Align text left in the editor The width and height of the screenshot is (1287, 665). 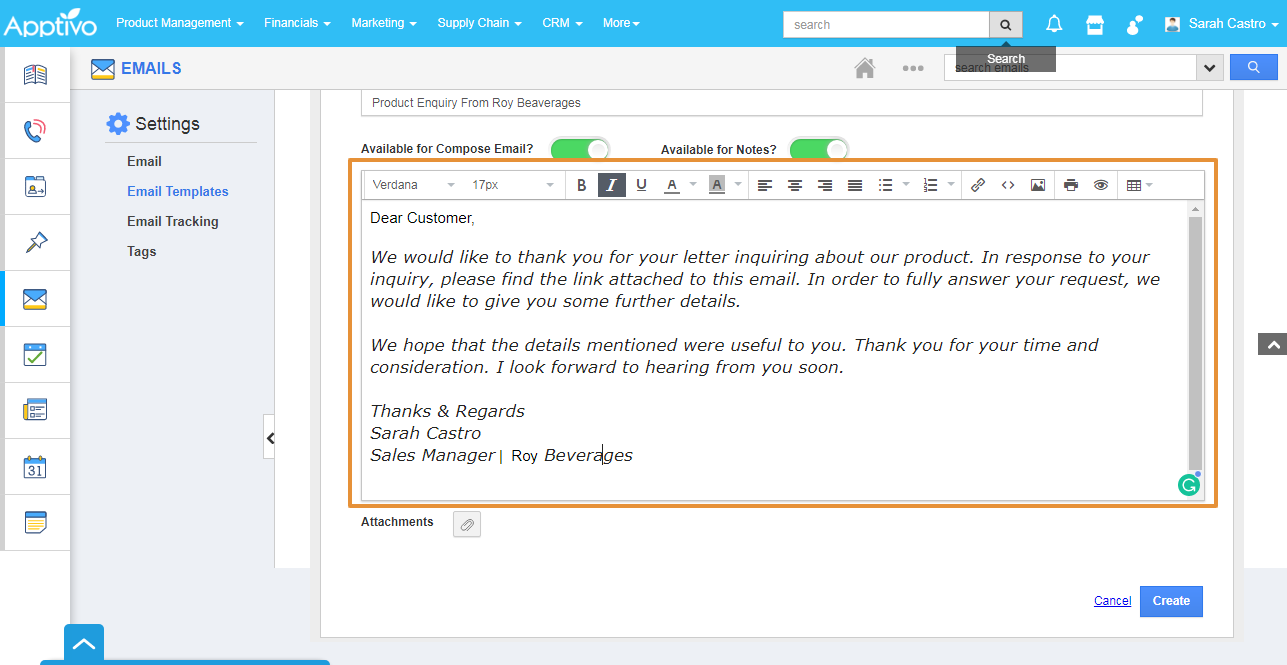coord(765,185)
